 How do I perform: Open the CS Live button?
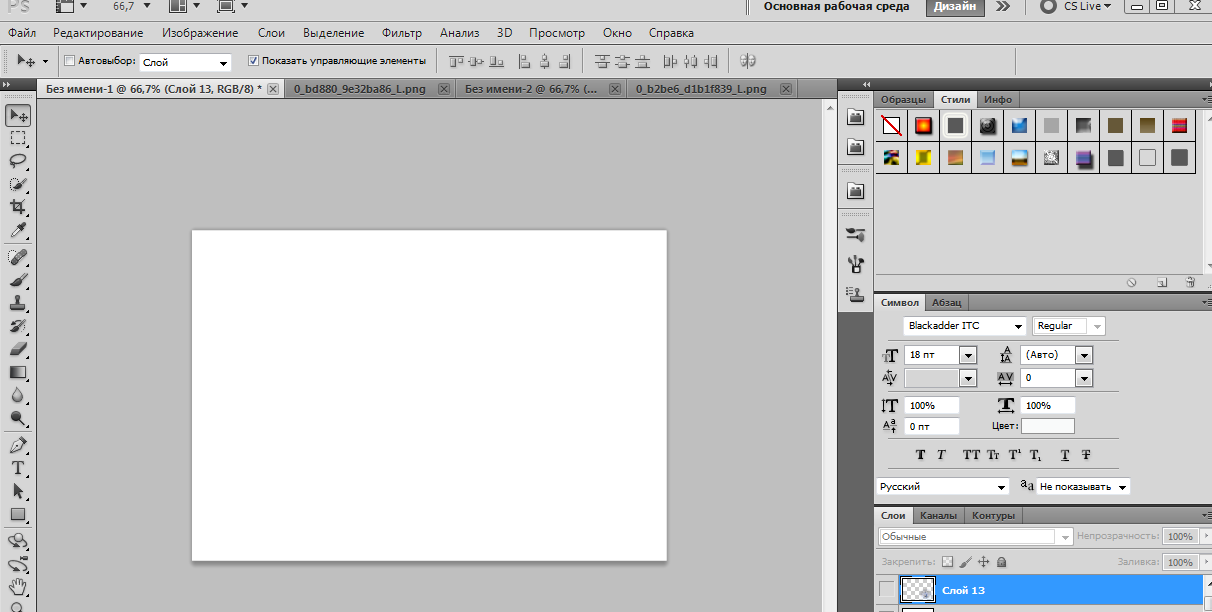point(1077,7)
